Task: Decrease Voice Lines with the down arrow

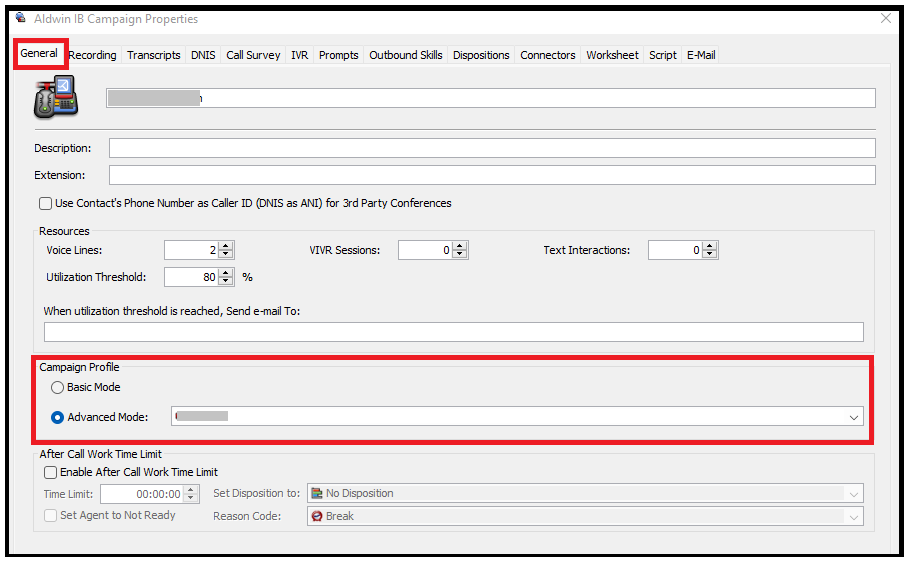Action: (226, 255)
